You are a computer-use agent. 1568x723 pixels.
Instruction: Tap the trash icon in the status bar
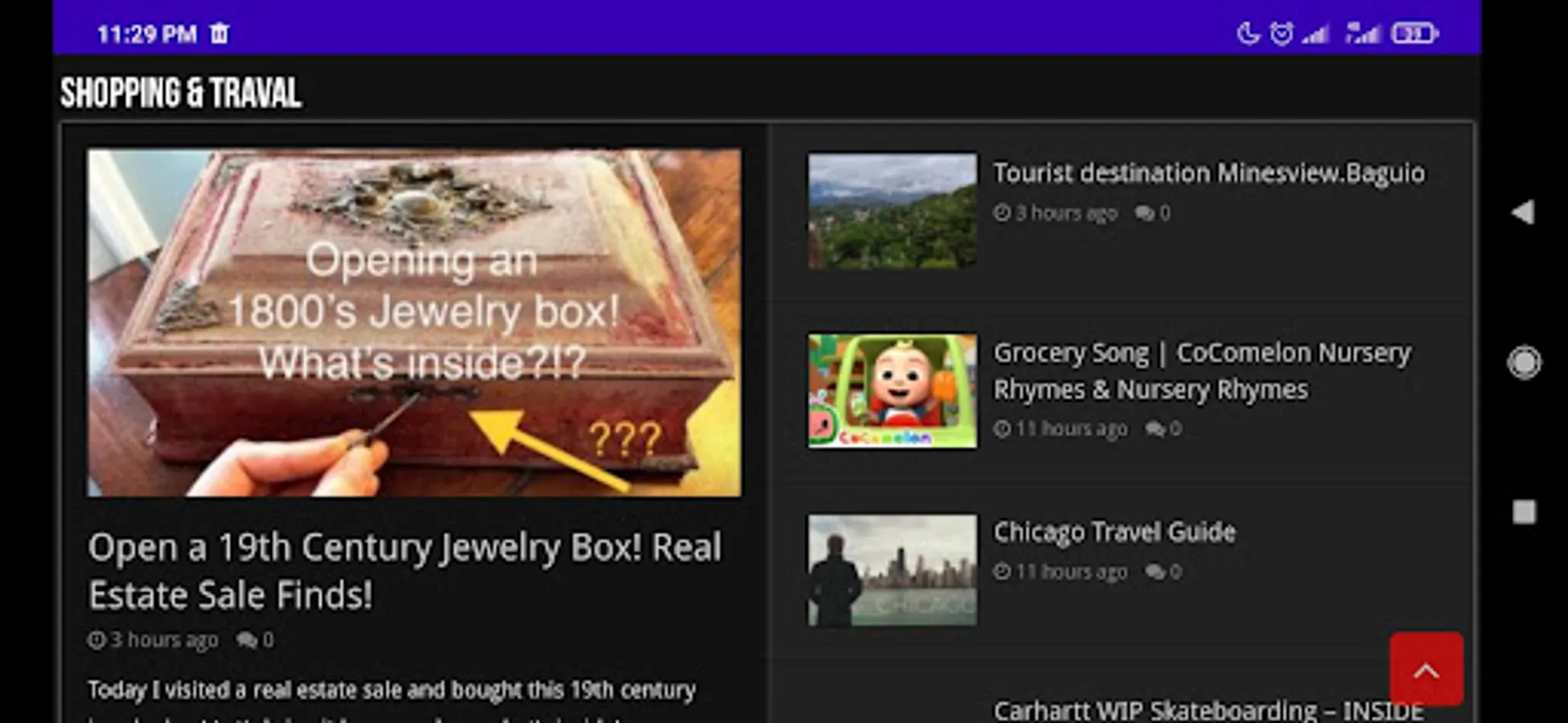click(219, 34)
